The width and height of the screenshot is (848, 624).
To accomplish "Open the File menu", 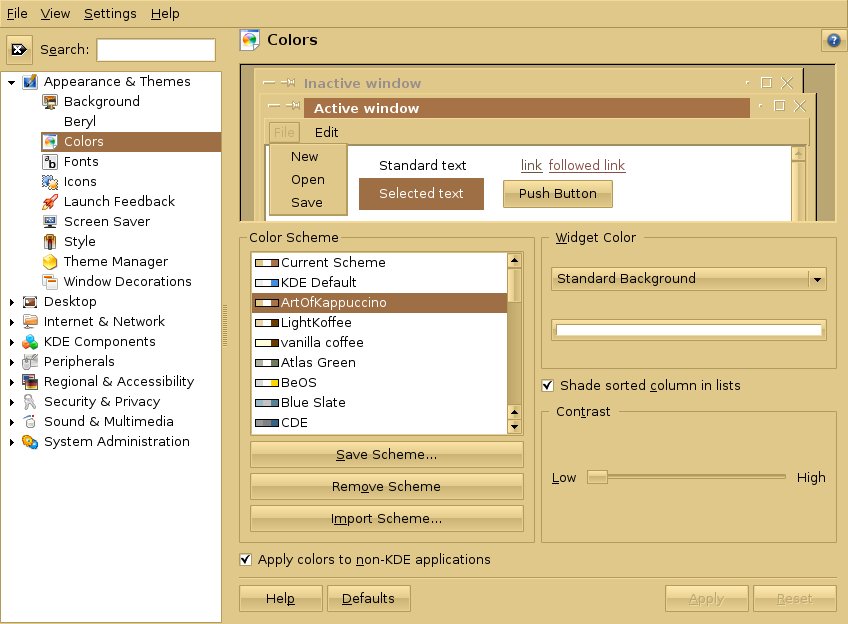I will point(17,14).
